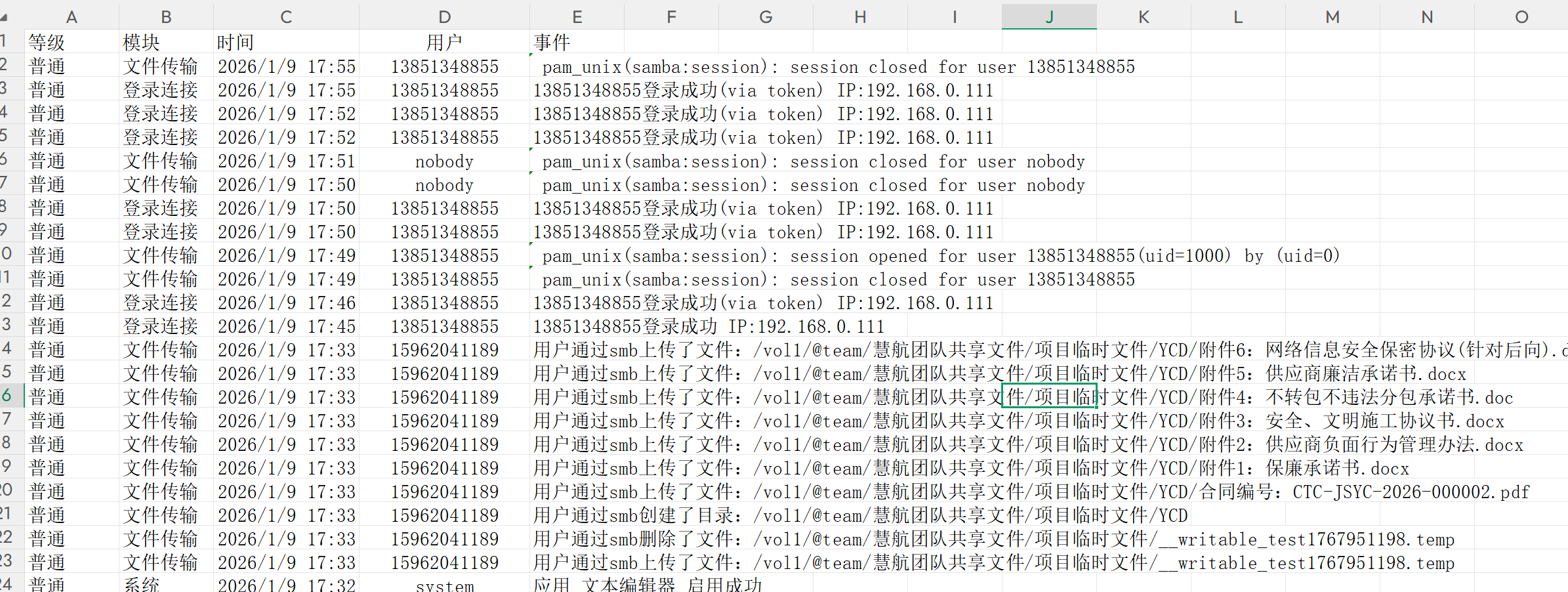Screen dimensions: 1568x592
Task: Click the nobody user cell at 17:50
Action: pos(444,184)
